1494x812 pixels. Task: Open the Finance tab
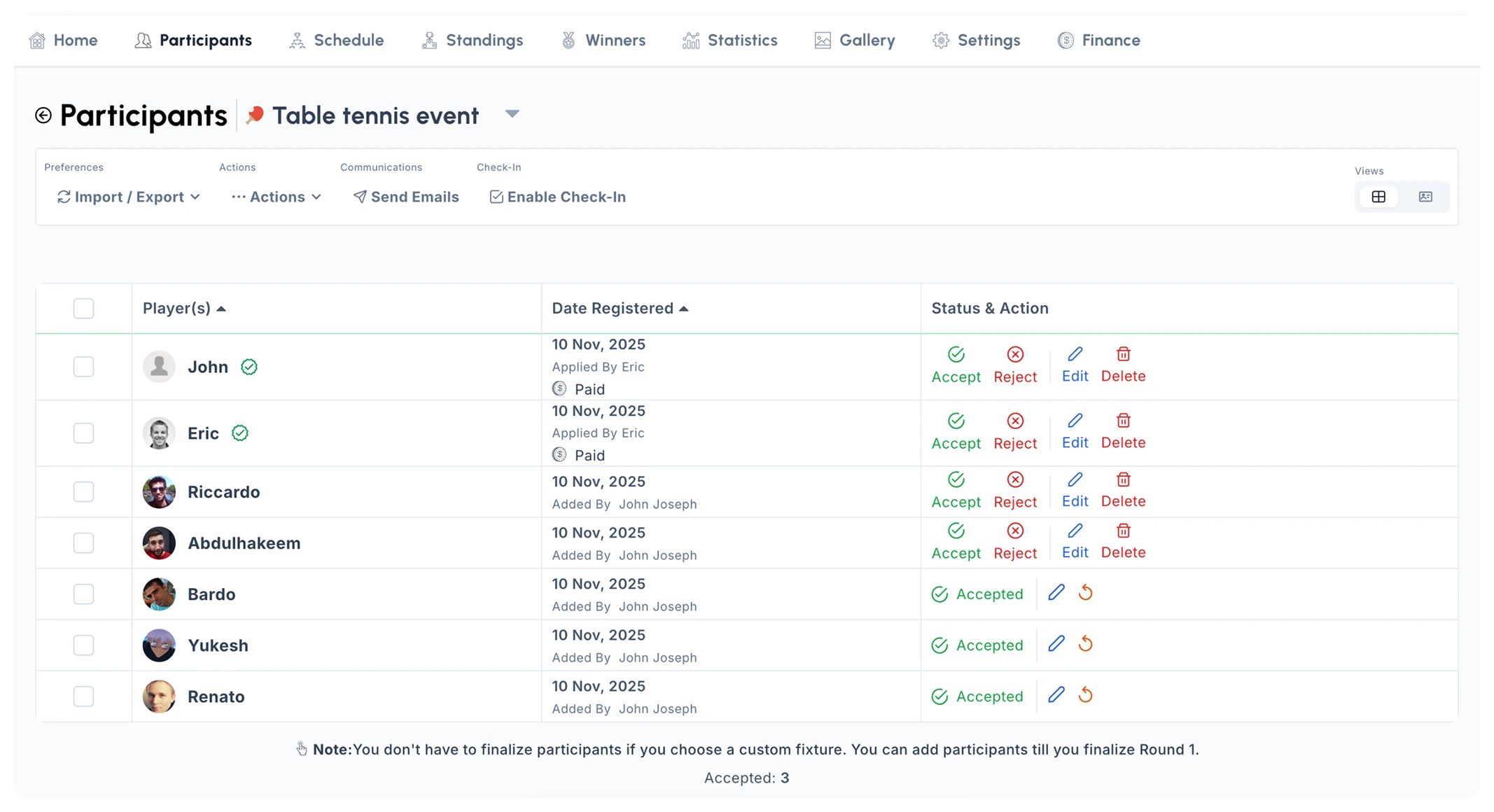pyautogui.click(x=1098, y=41)
